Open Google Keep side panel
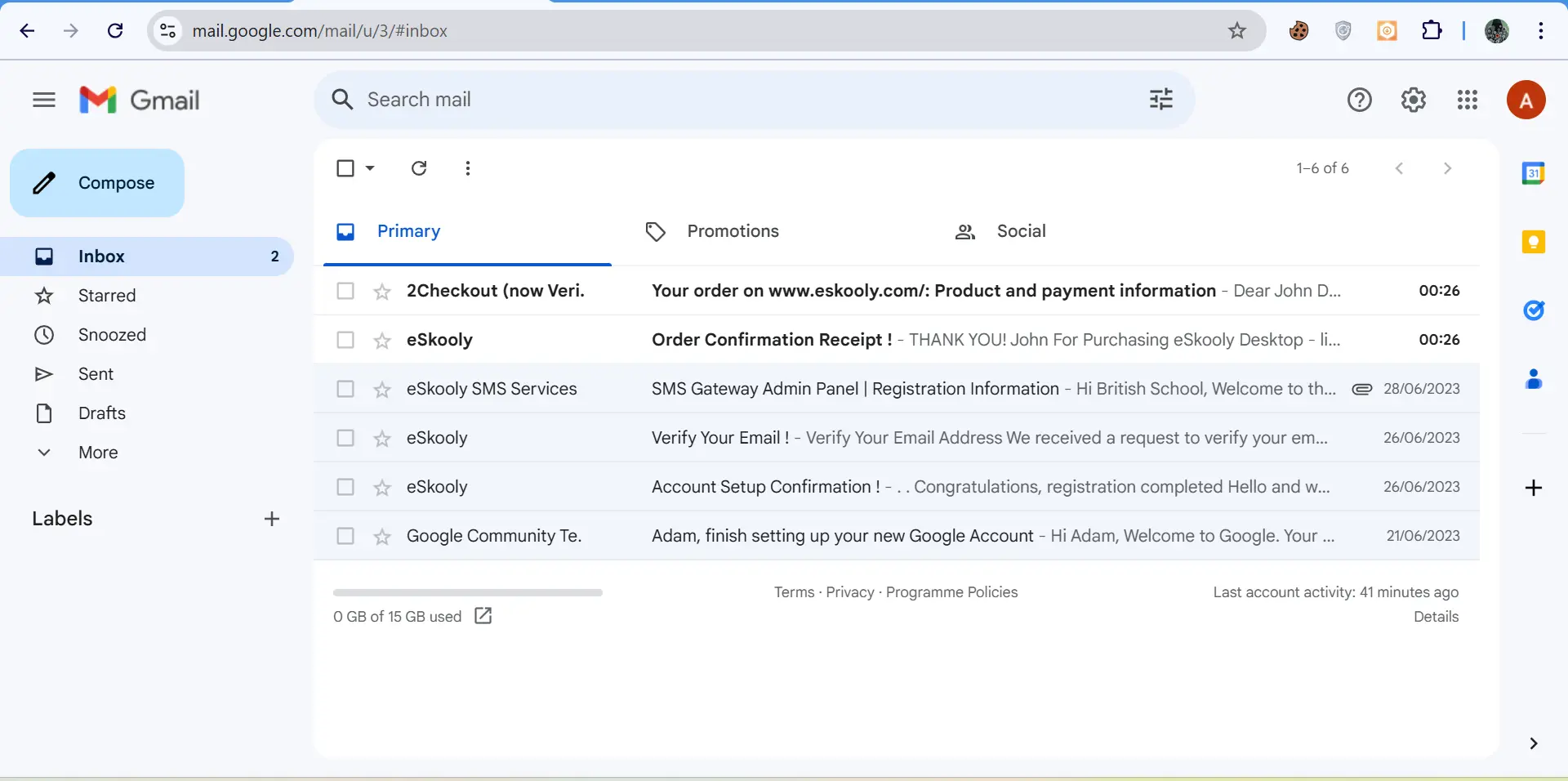 click(x=1533, y=242)
